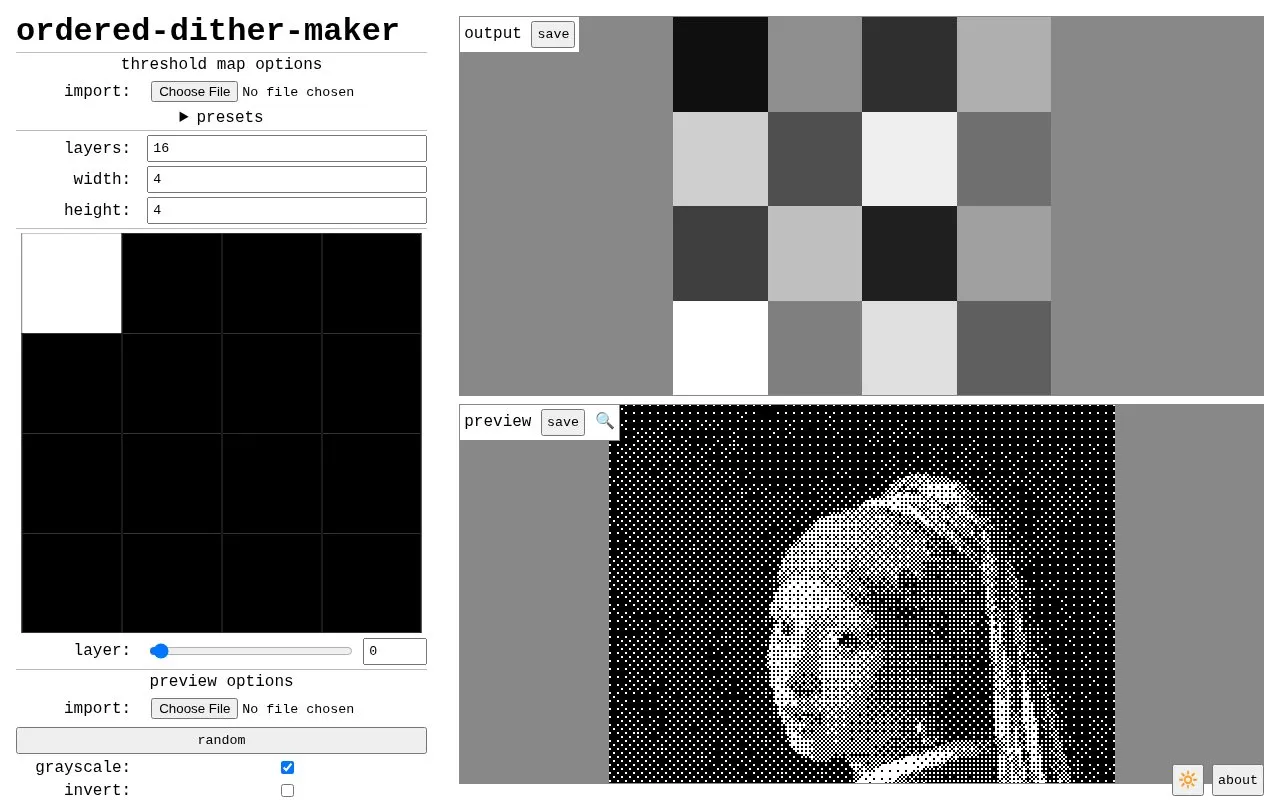This screenshot has width=1280, height=800.
Task: Click the dithered portrait preview image
Action: (x=862, y=594)
